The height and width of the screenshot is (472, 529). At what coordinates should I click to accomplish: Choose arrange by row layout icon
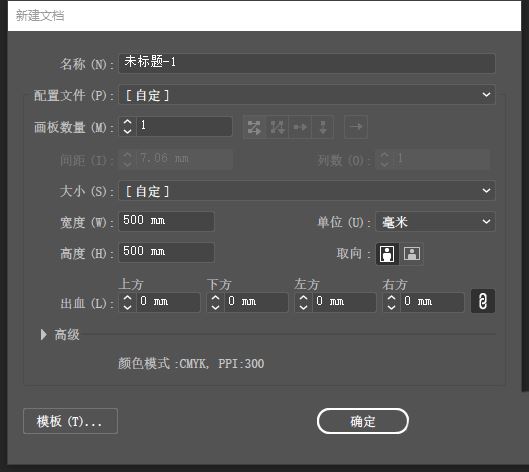tap(300, 127)
